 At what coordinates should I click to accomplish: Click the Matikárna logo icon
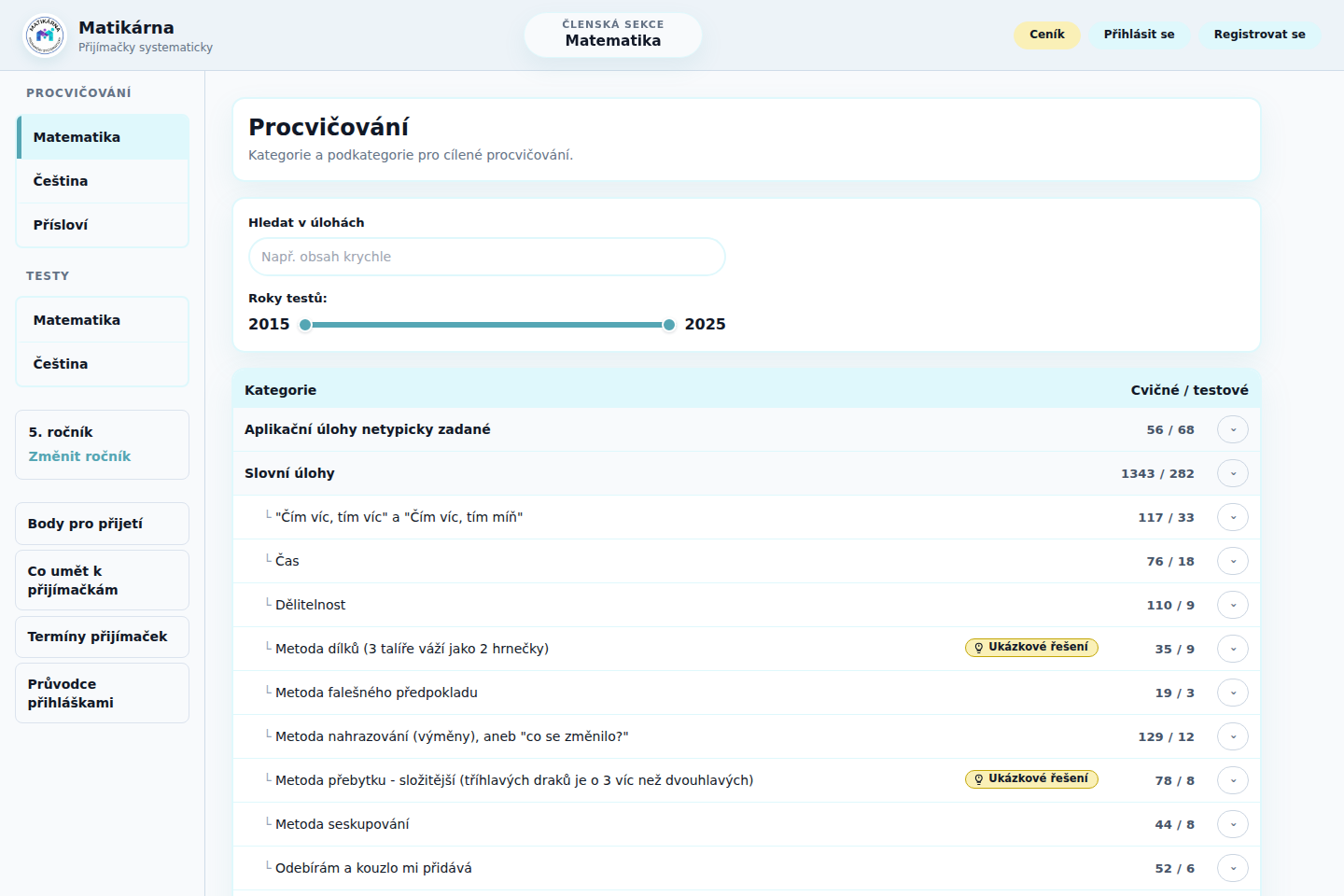click(x=45, y=35)
